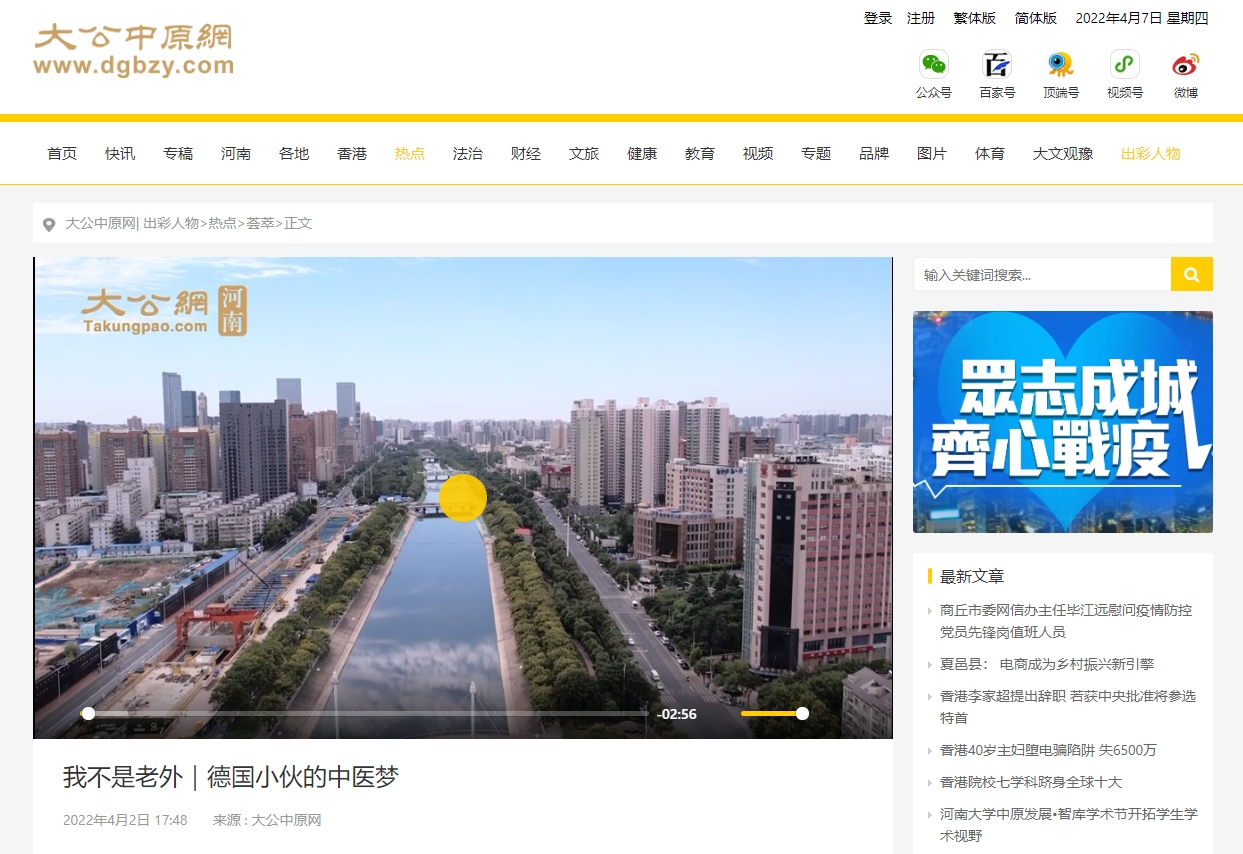The image size is (1243, 854).
Task: Click the 百家号 icon
Action: tap(996, 65)
